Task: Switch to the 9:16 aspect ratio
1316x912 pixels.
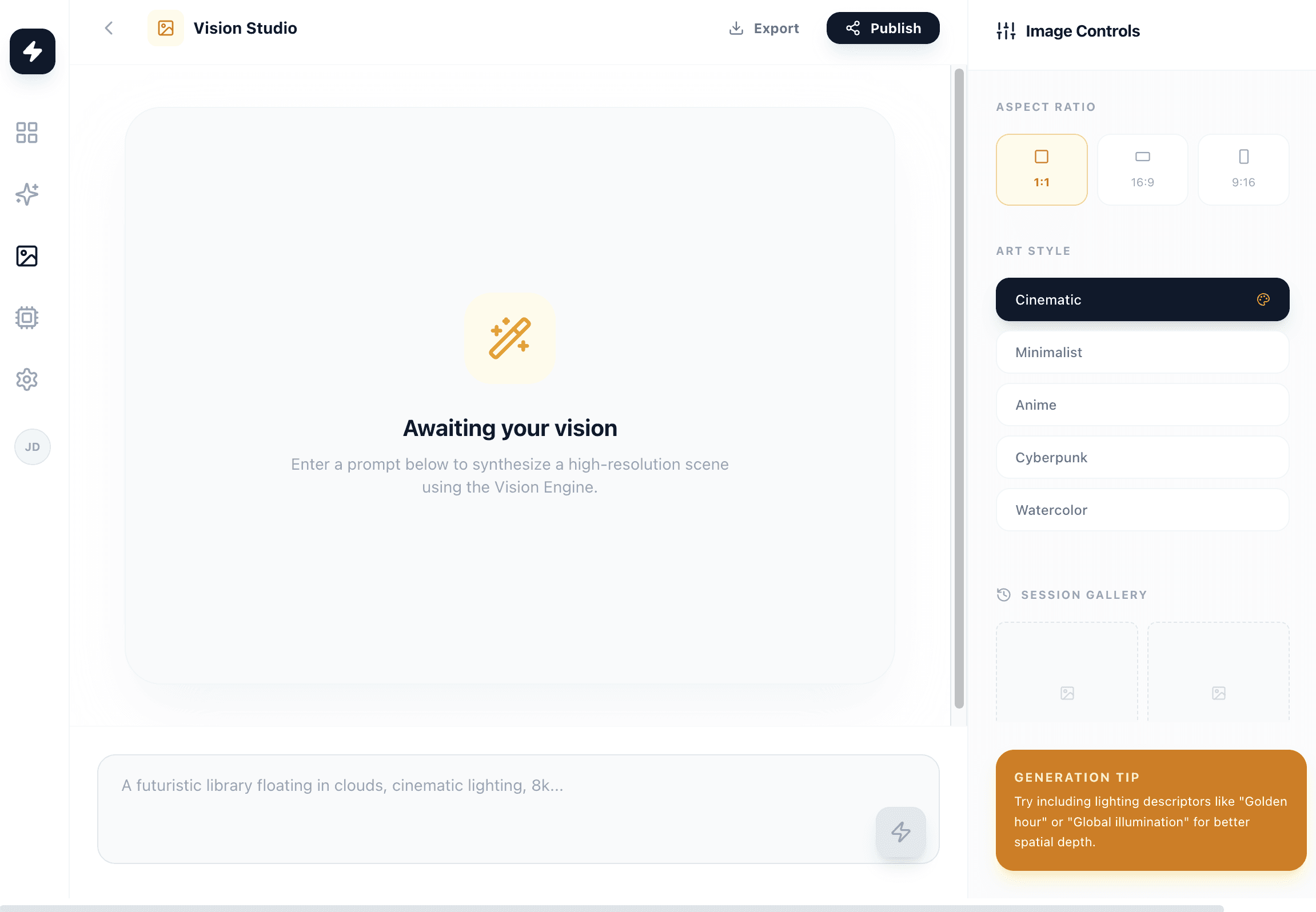Action: click(x=1243, y=170)
